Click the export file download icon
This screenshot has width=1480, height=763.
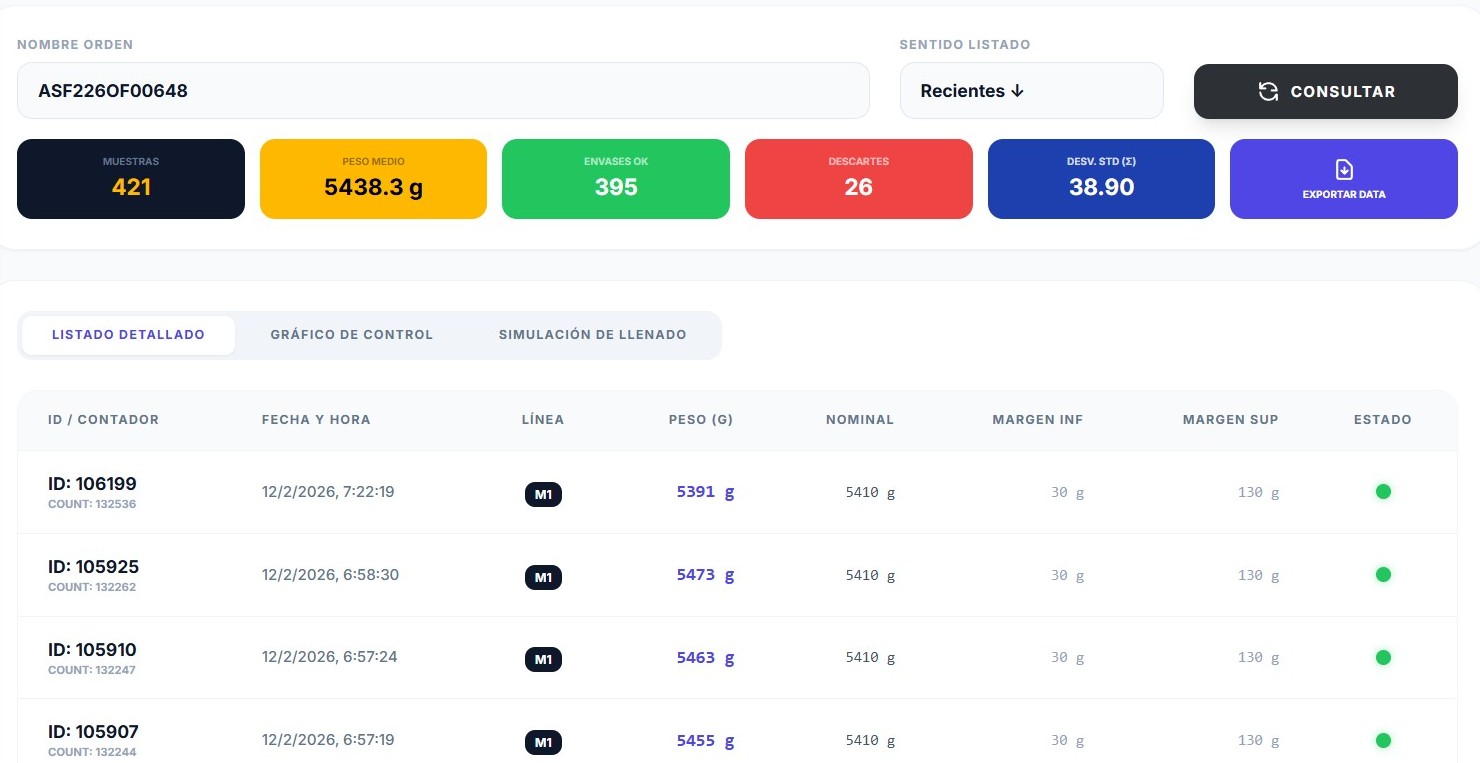pyautogui.click(x=1344, y=169)
